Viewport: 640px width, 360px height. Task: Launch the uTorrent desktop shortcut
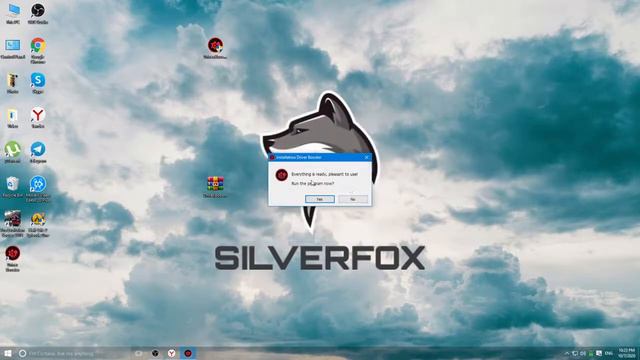(13, 152)
